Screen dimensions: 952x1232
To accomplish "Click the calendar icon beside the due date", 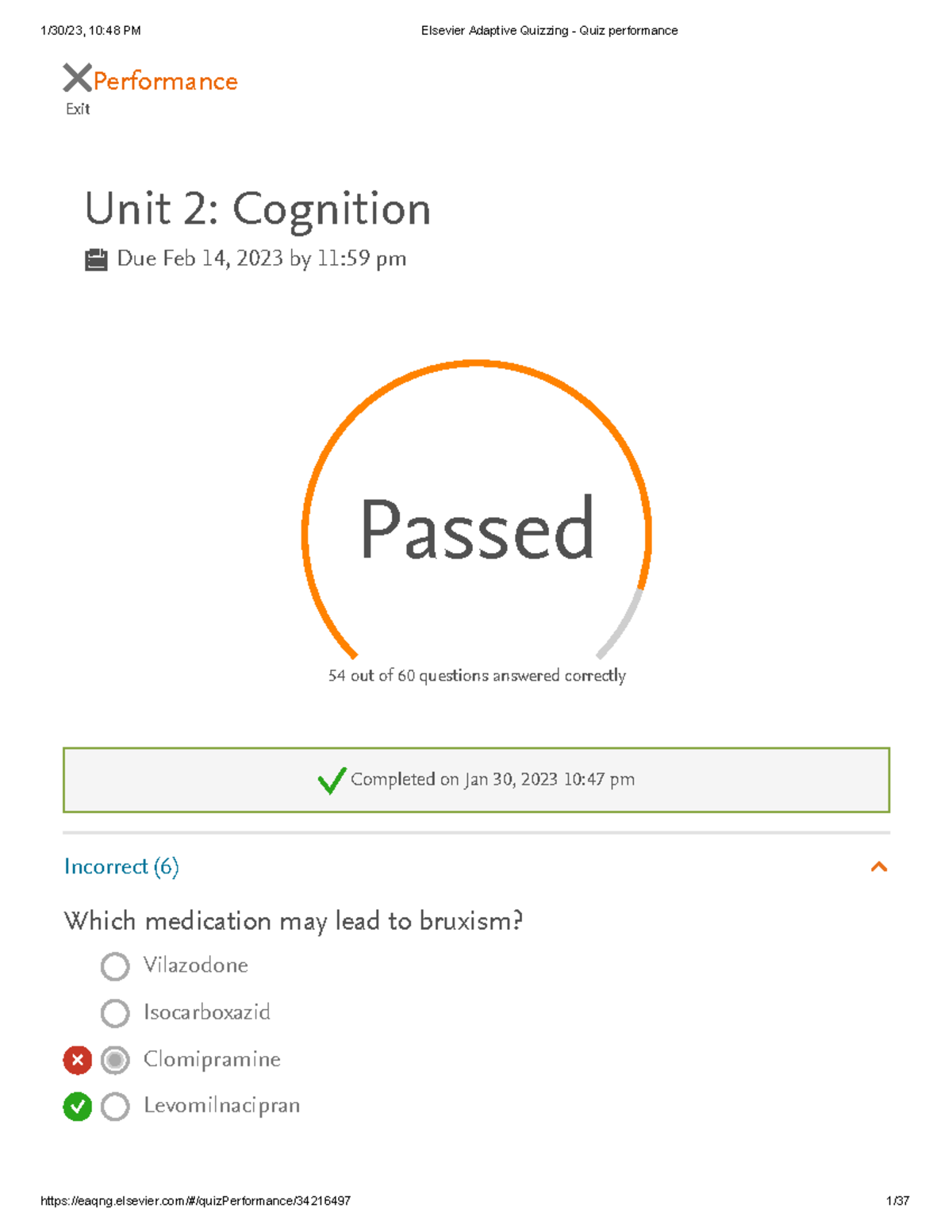I will coord(96,258).
